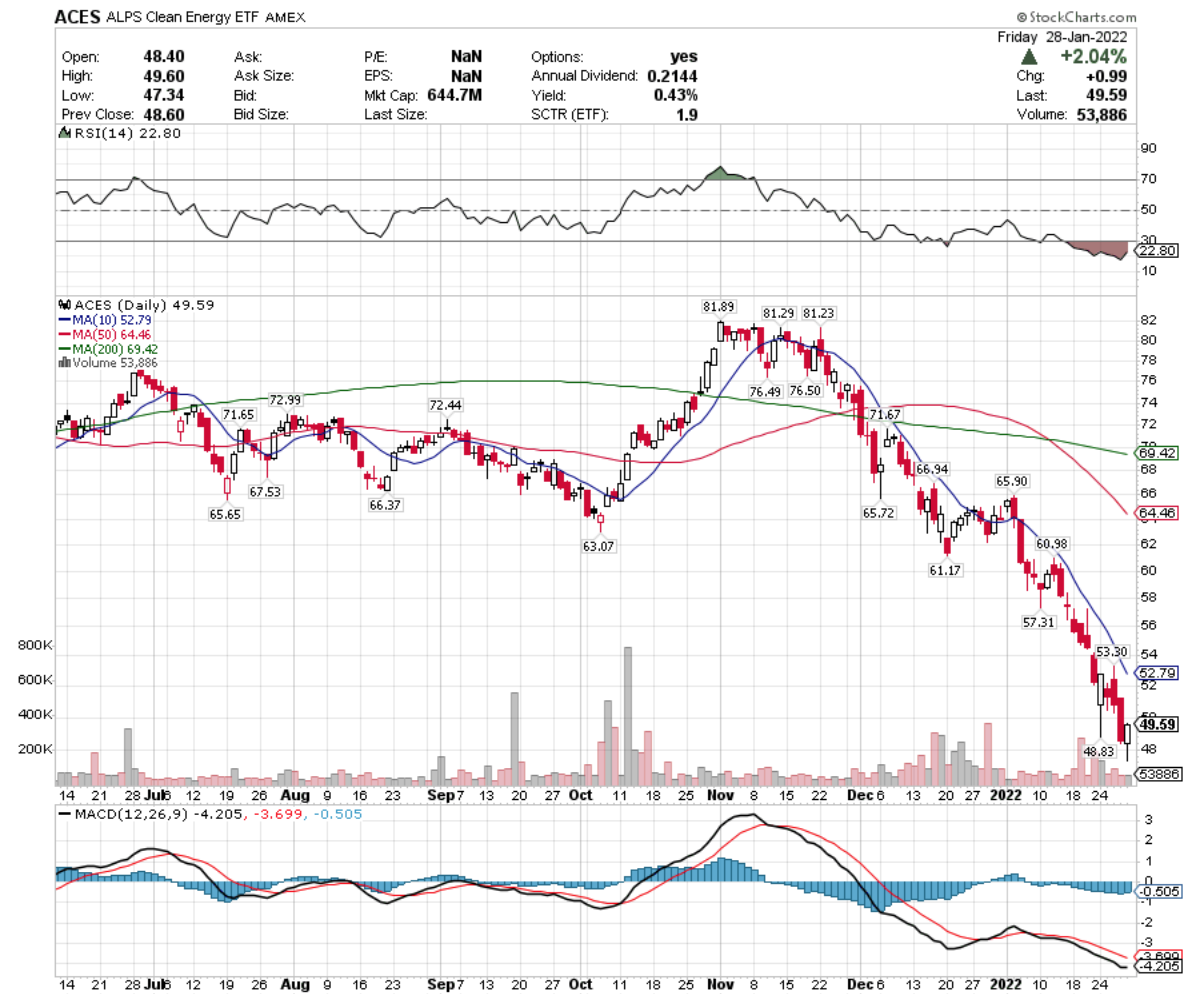Click the NaN value beside P/E

click(466, 57)
